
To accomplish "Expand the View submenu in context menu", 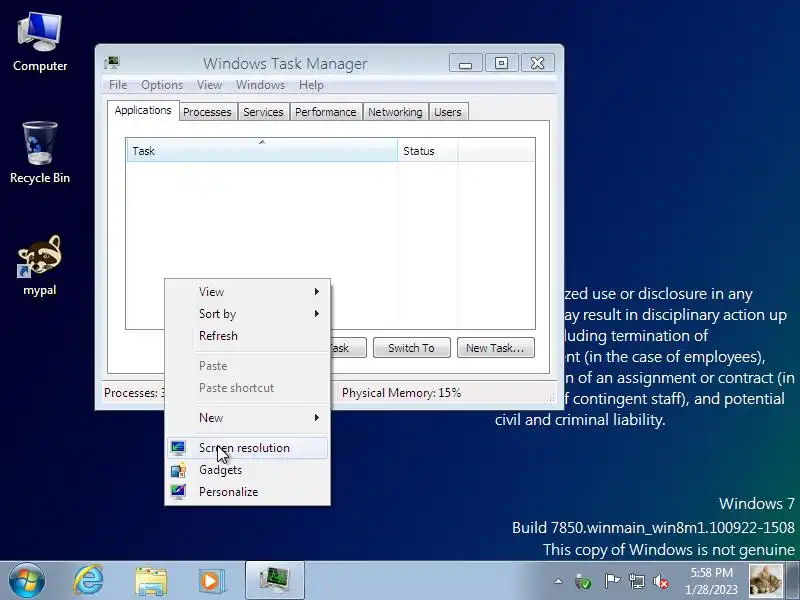I will coord(247,292).
